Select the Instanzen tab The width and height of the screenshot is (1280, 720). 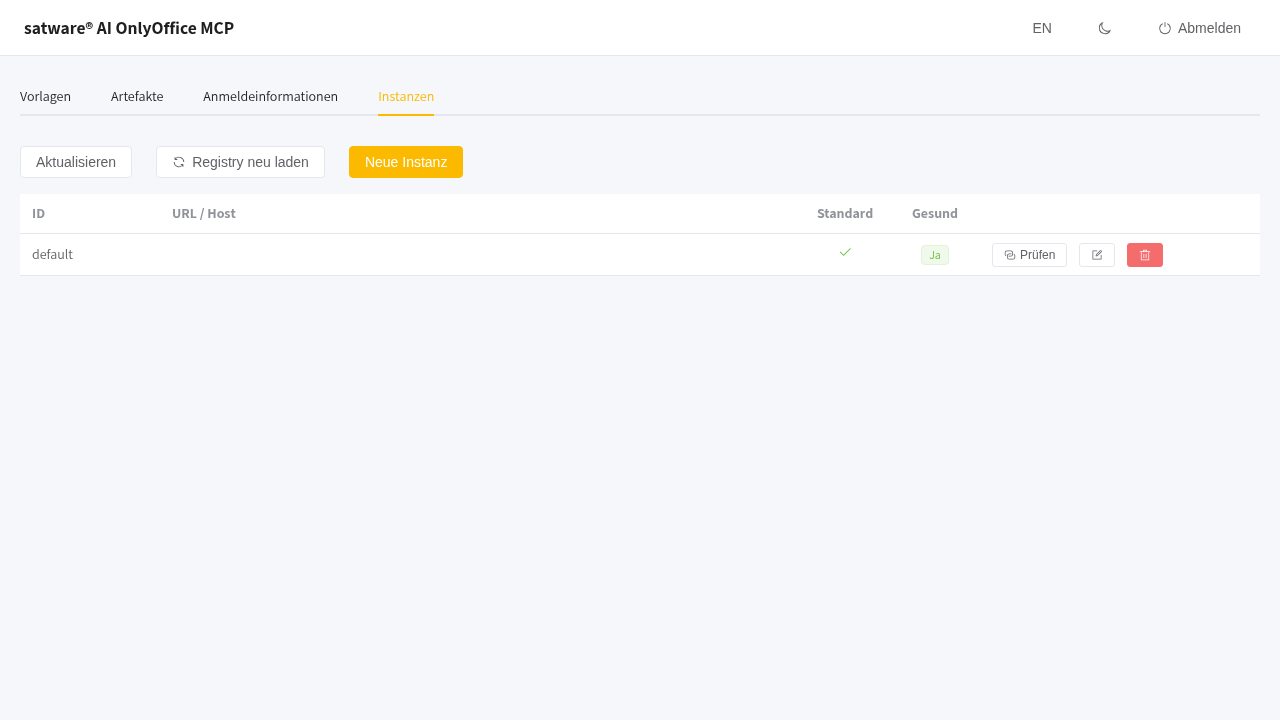[x=406, y=96]
